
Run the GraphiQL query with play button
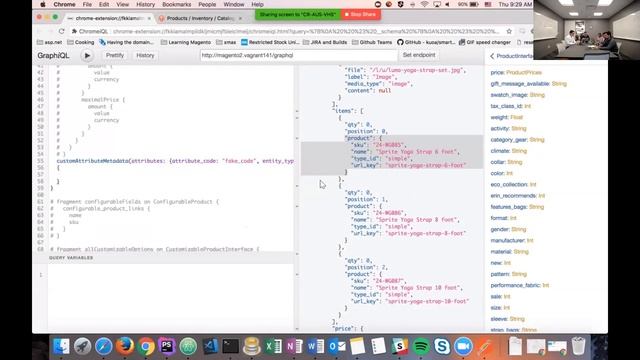click(87, 56)
